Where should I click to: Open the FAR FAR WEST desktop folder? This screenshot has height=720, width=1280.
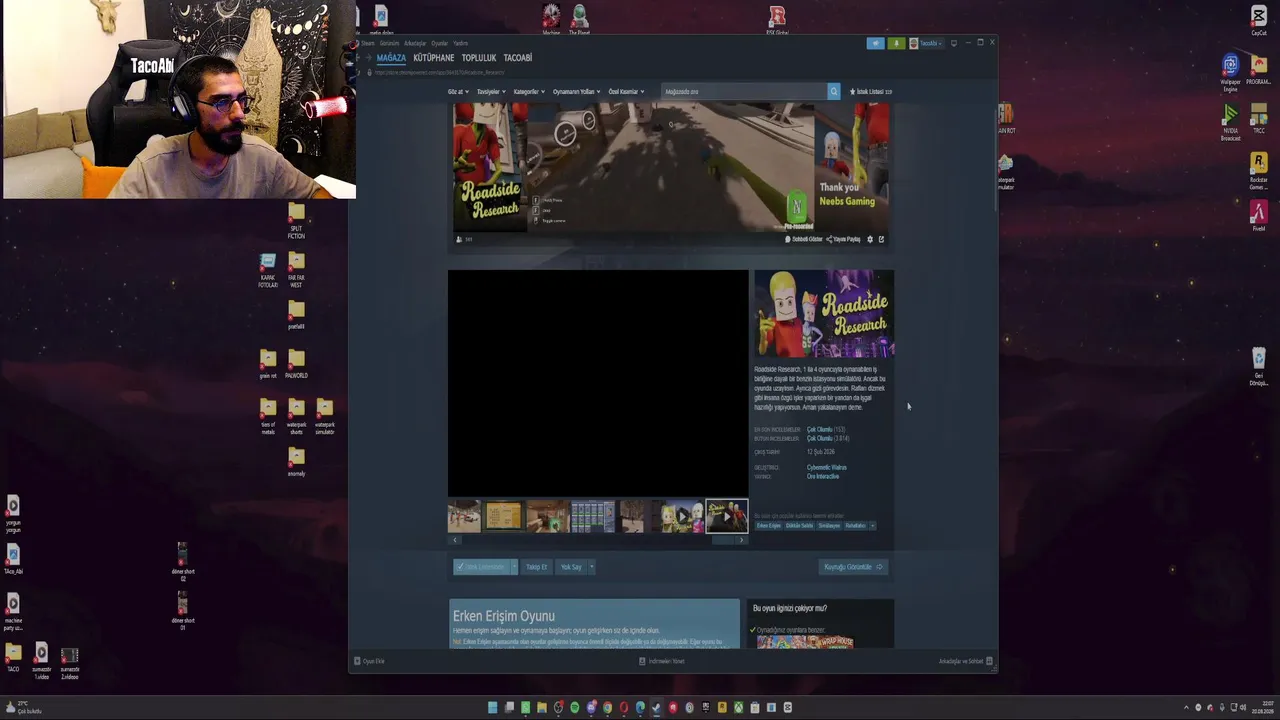(296, 270)
